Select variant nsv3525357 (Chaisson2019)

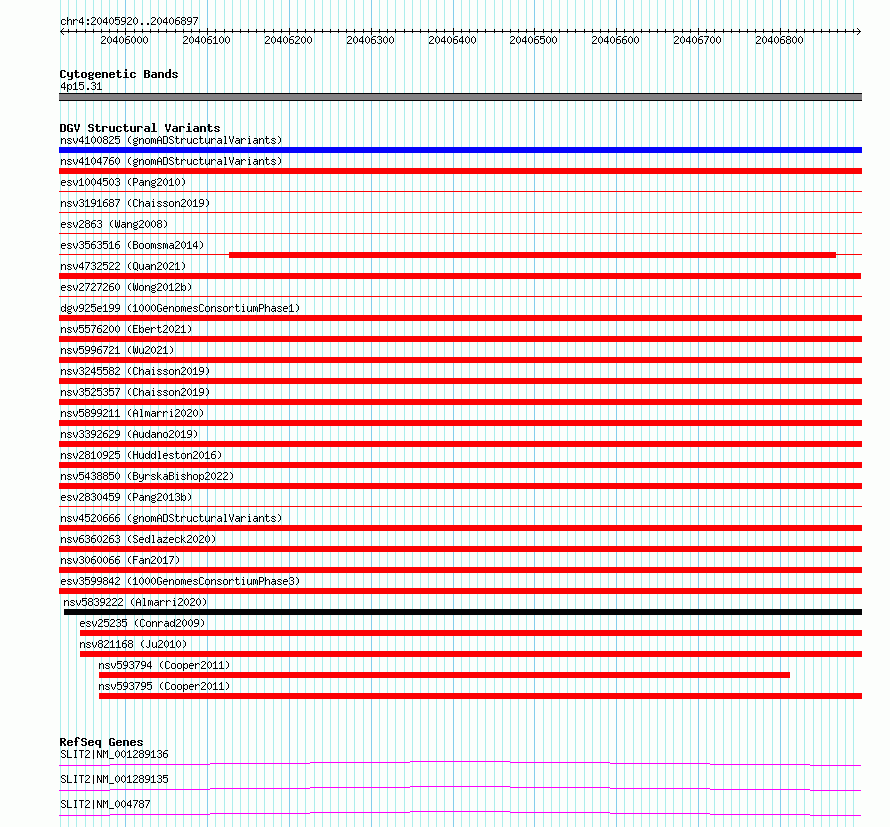135,392
